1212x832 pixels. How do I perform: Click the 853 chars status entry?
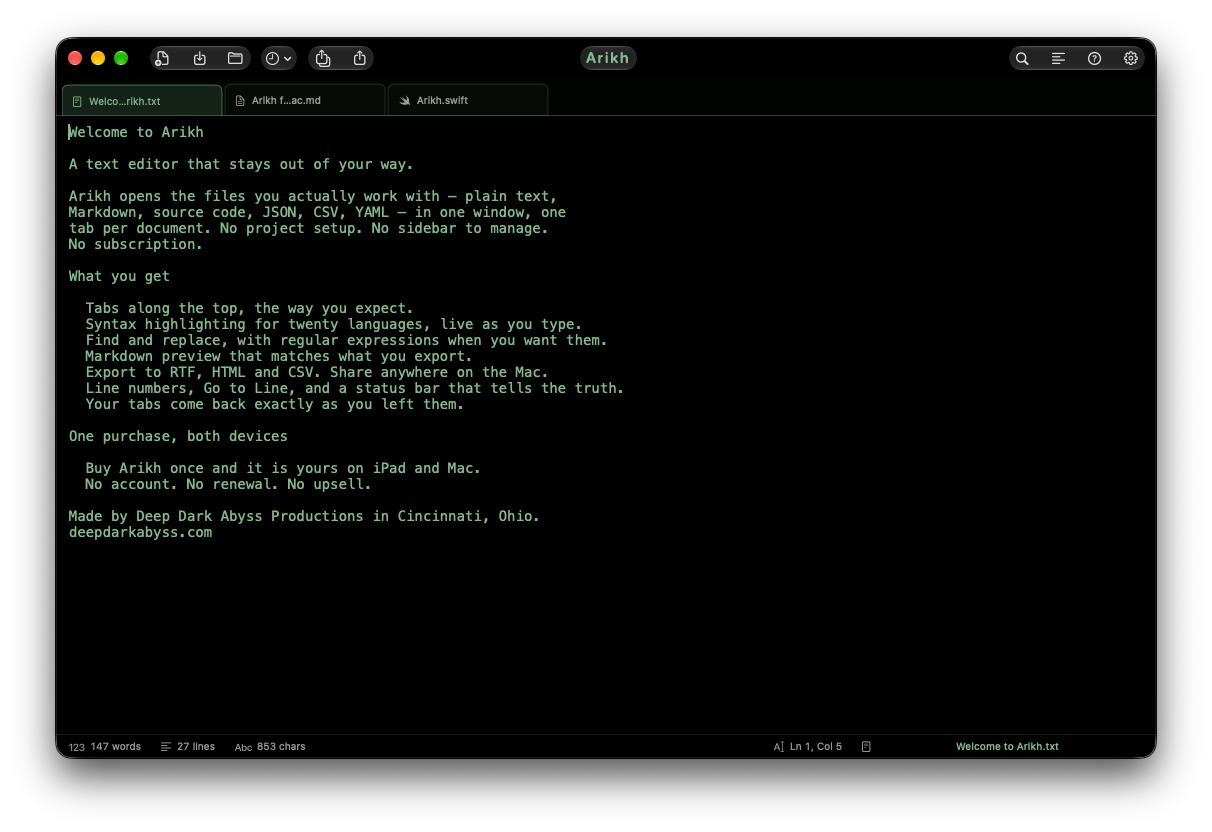click(281, 747)
